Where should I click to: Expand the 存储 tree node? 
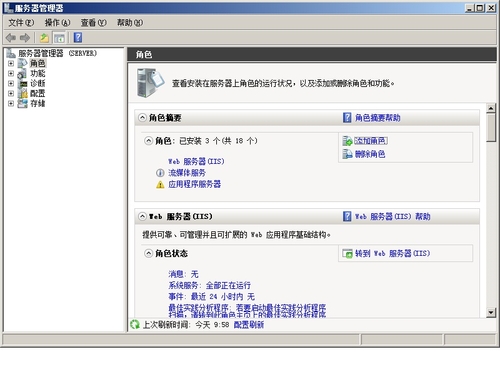pyautogui.click(x=11, y=103)
